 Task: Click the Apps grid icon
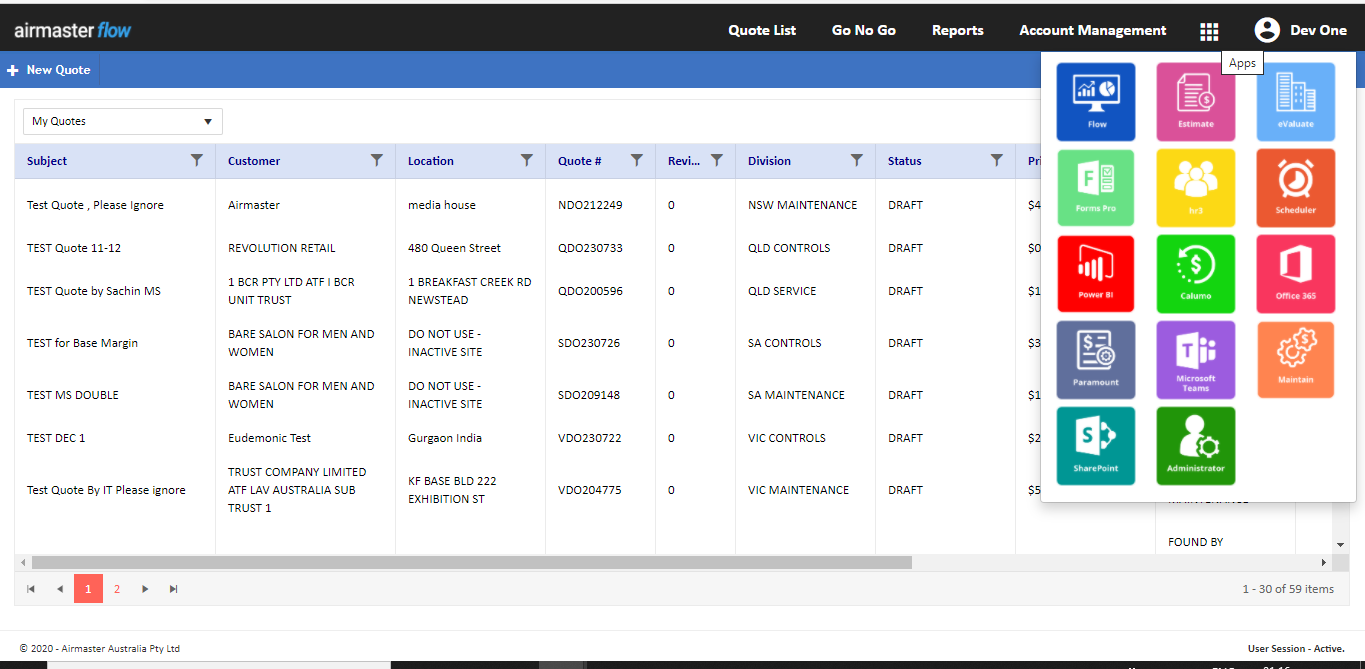(x=1209, y=31)
